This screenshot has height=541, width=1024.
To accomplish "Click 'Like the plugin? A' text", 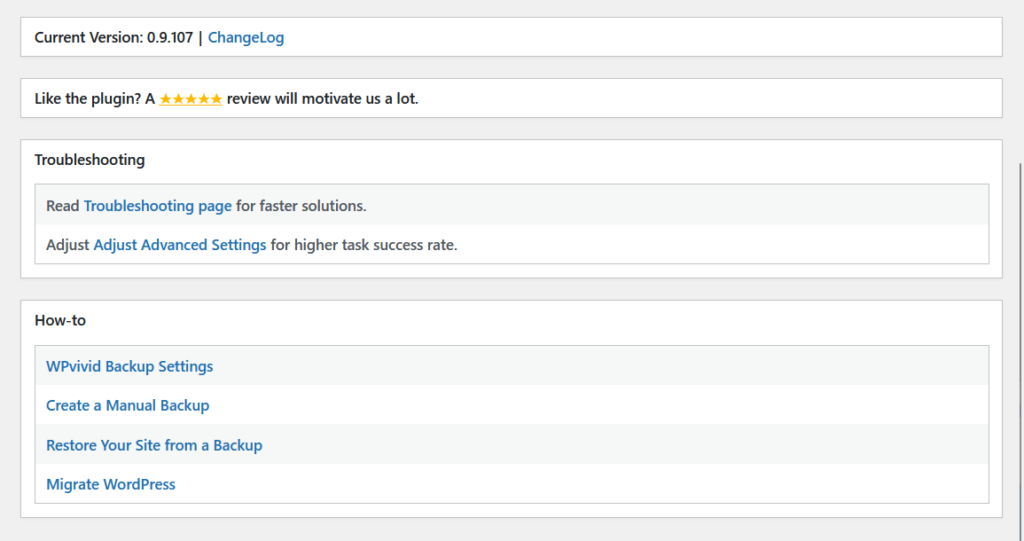I will click(x=95, y=99).
